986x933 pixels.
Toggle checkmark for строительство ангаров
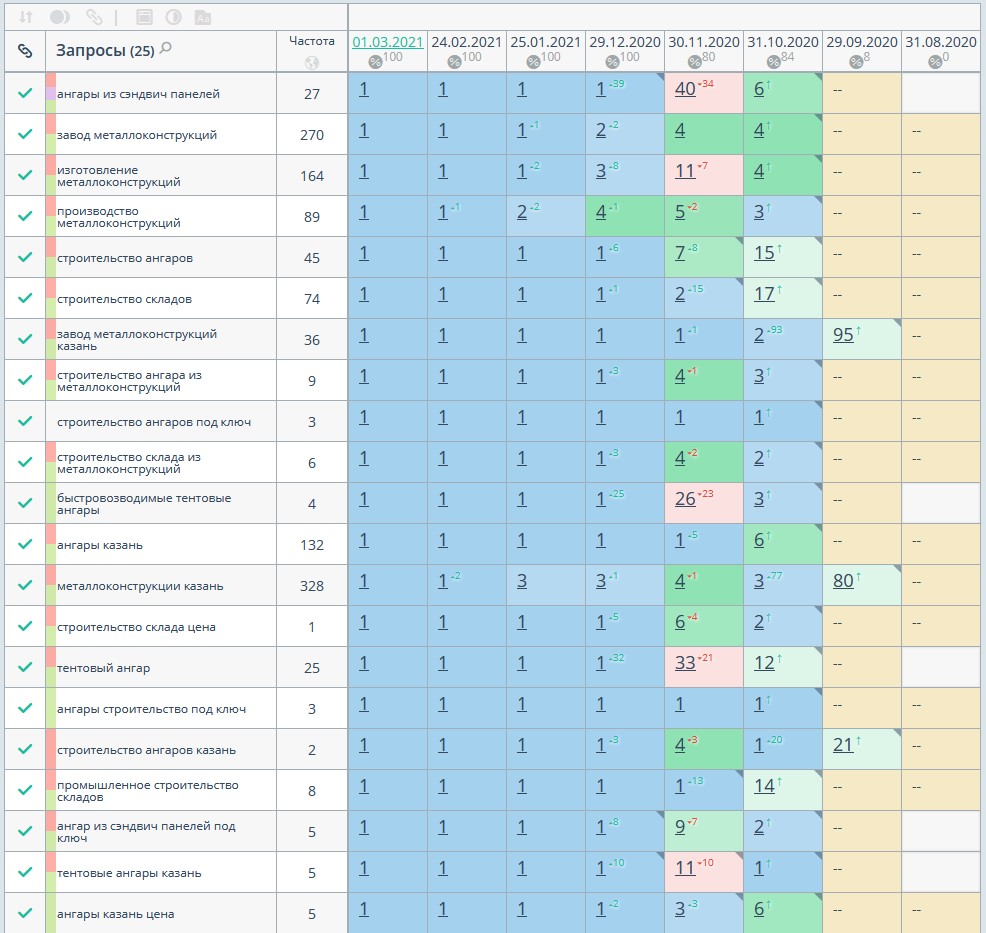tap(25, 257)
